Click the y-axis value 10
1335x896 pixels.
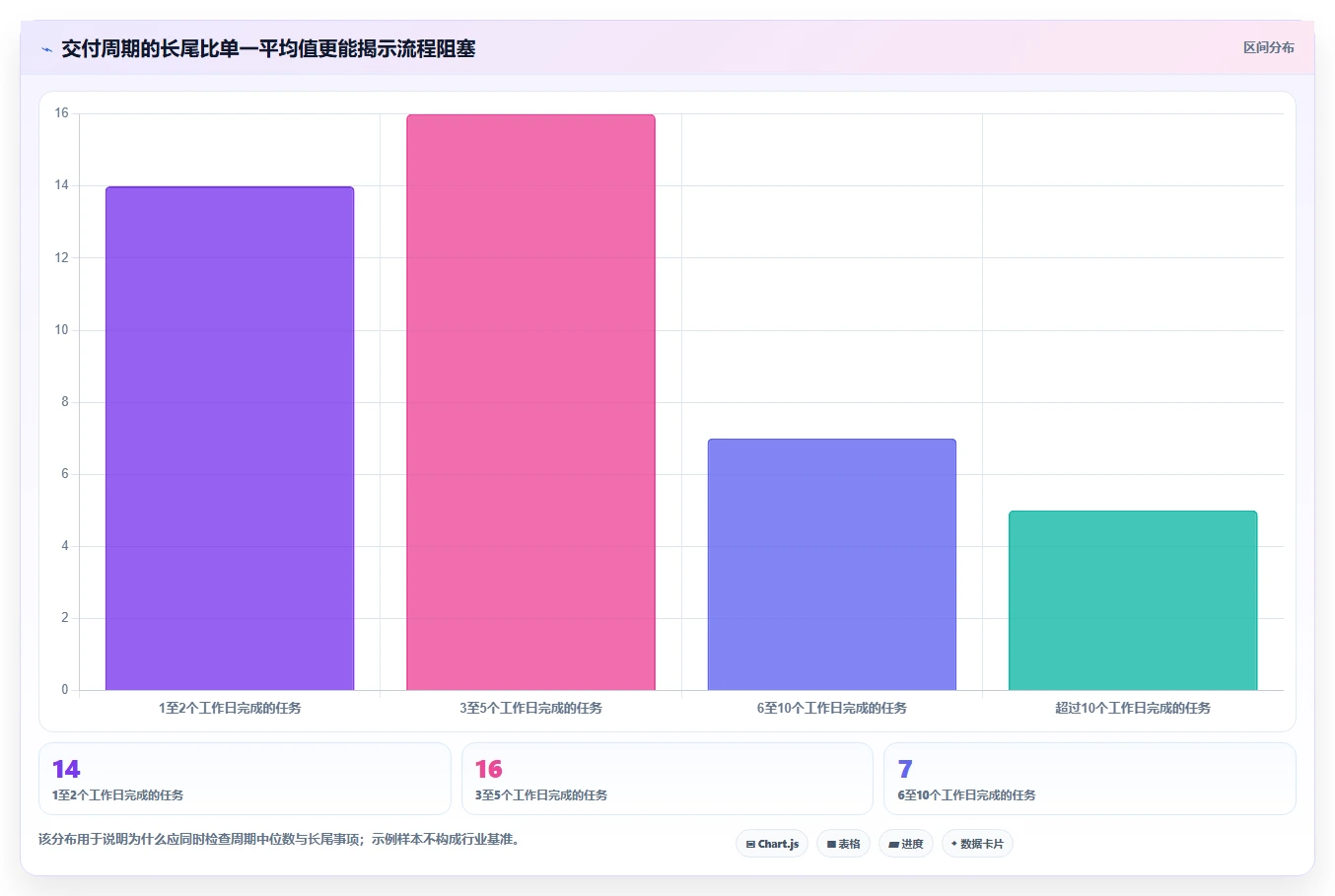click(62, 329)
